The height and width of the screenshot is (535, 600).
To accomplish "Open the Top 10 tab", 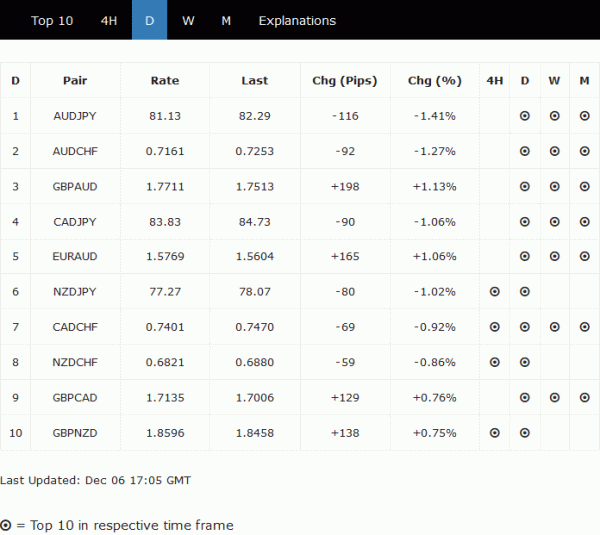I will coord(52,20).
